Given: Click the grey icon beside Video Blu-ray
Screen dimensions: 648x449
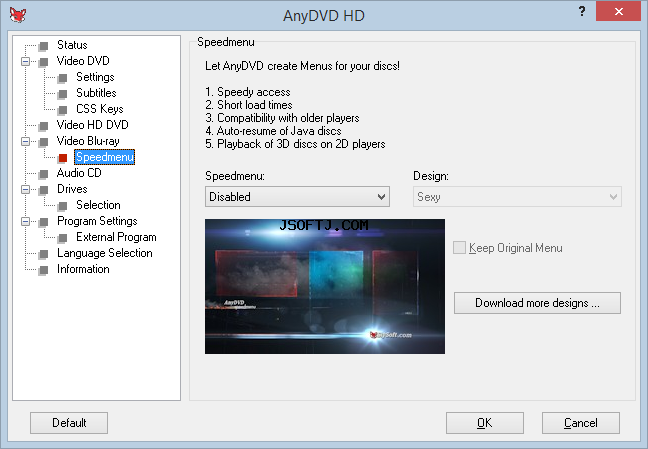Looking at the screenshot, I should point(43,142).
